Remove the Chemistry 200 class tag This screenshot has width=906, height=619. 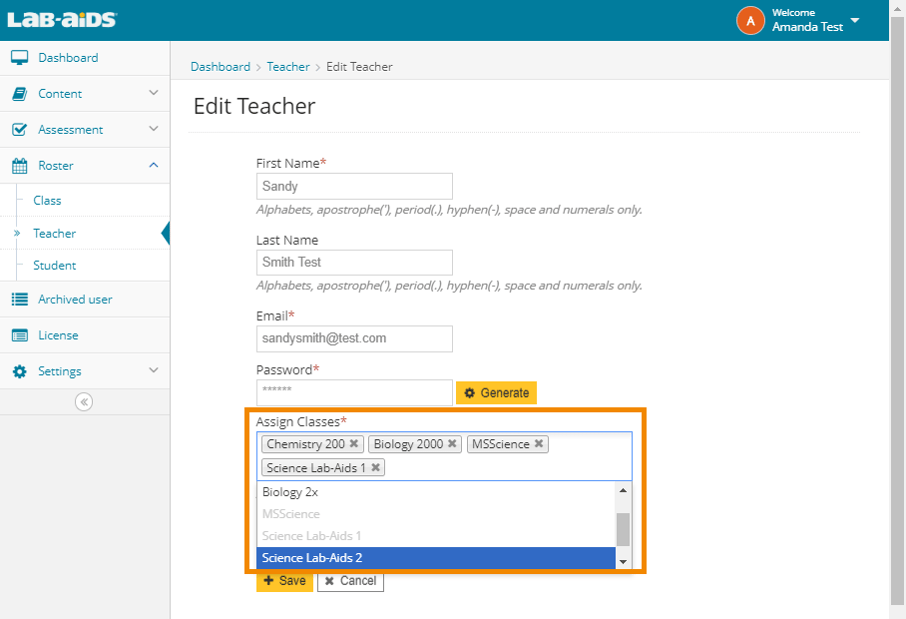353,443
